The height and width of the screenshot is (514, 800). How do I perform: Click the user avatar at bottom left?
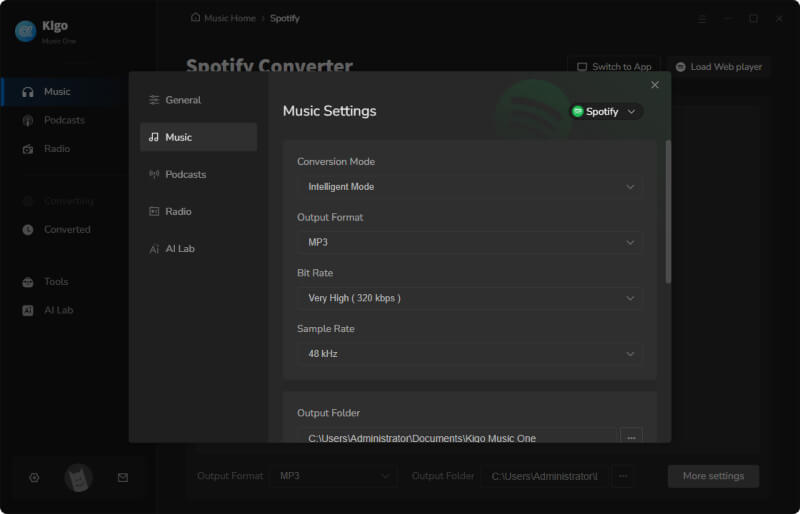[x=78, y=478]
